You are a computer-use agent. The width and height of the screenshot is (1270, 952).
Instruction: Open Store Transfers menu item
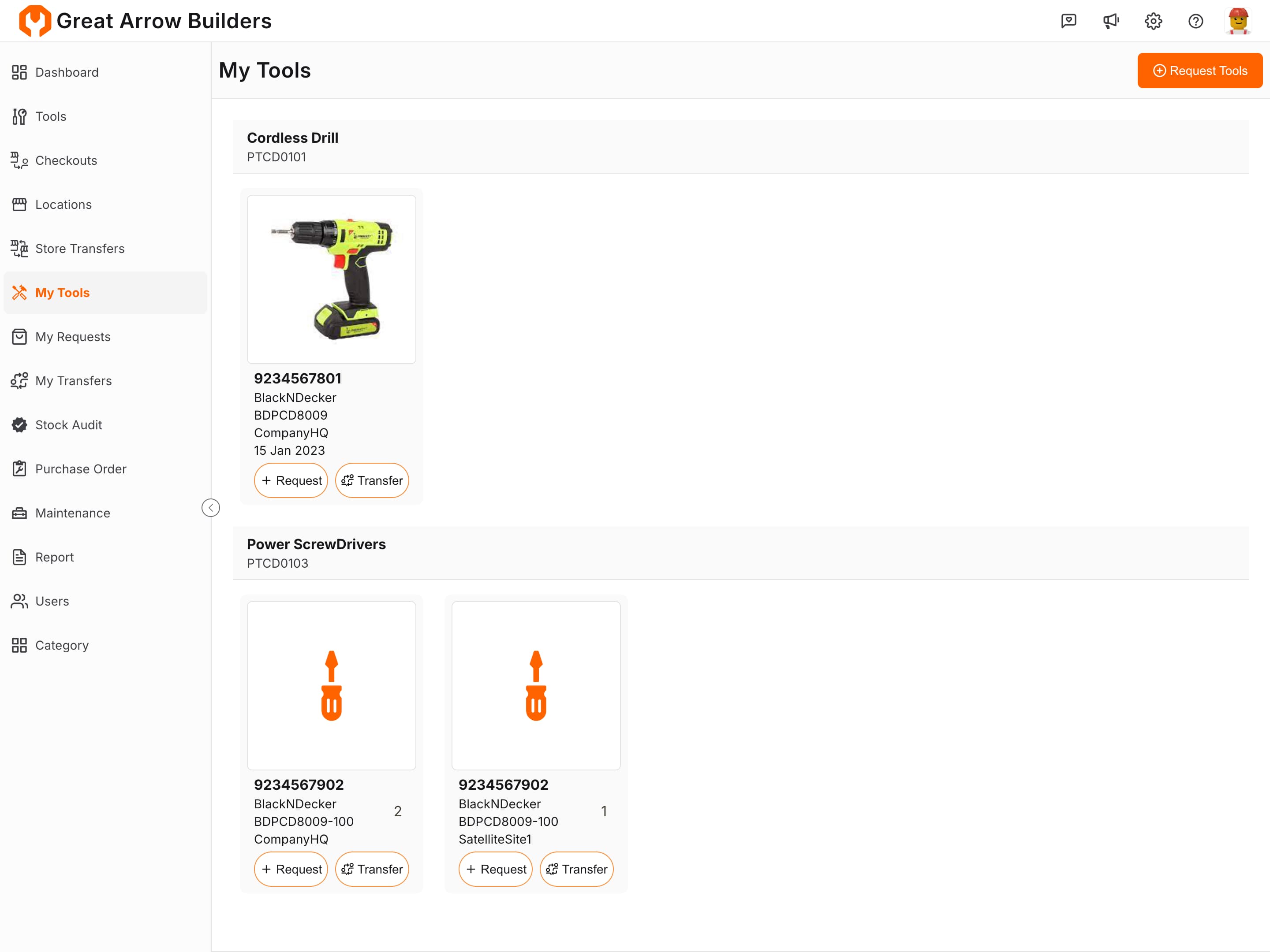point(79,249)
